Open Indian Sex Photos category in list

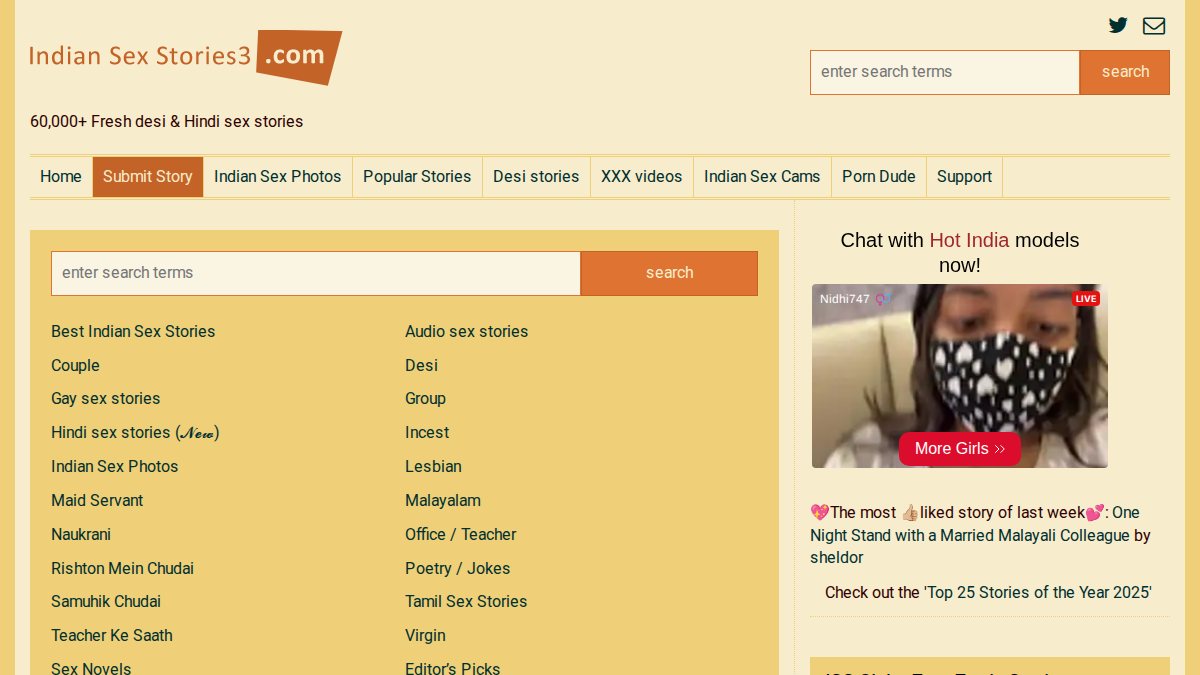(115, 467)
